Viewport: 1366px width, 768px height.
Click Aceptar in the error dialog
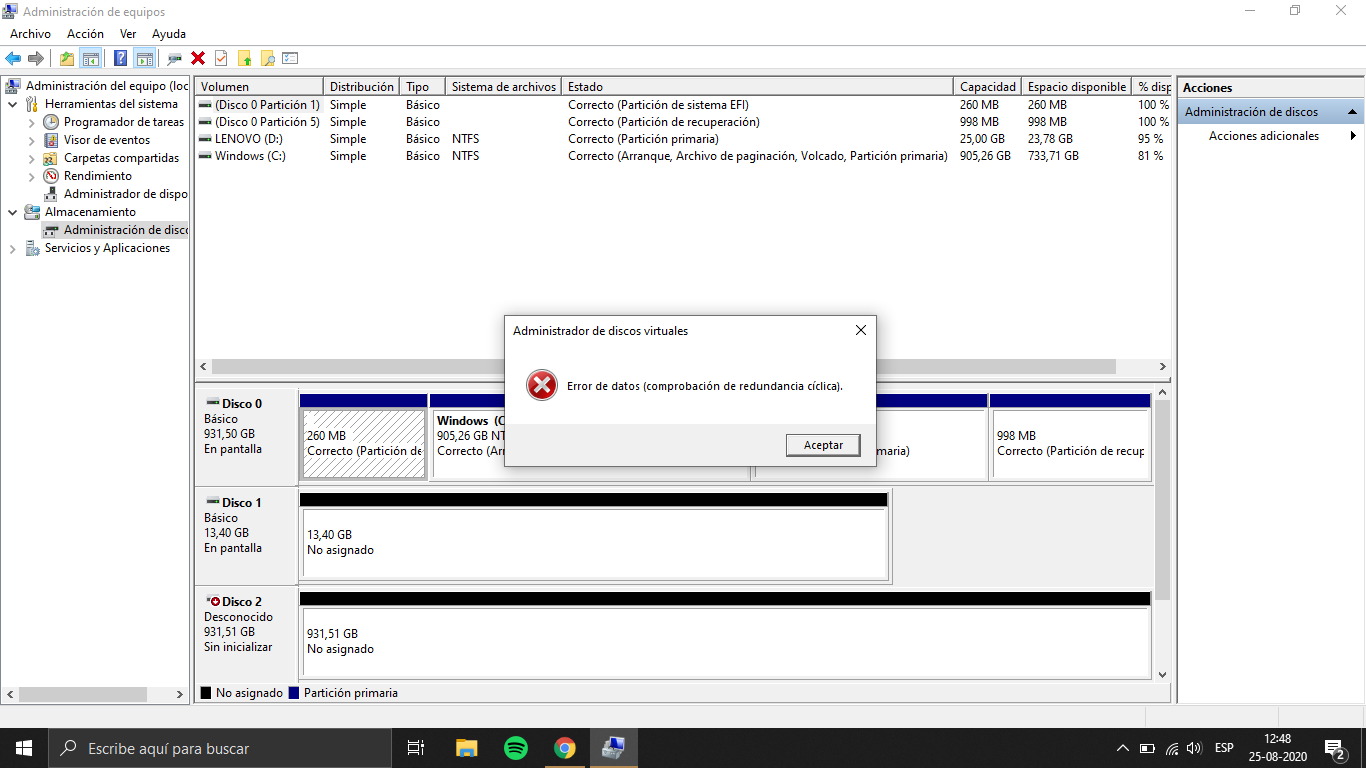coord(823,445)
